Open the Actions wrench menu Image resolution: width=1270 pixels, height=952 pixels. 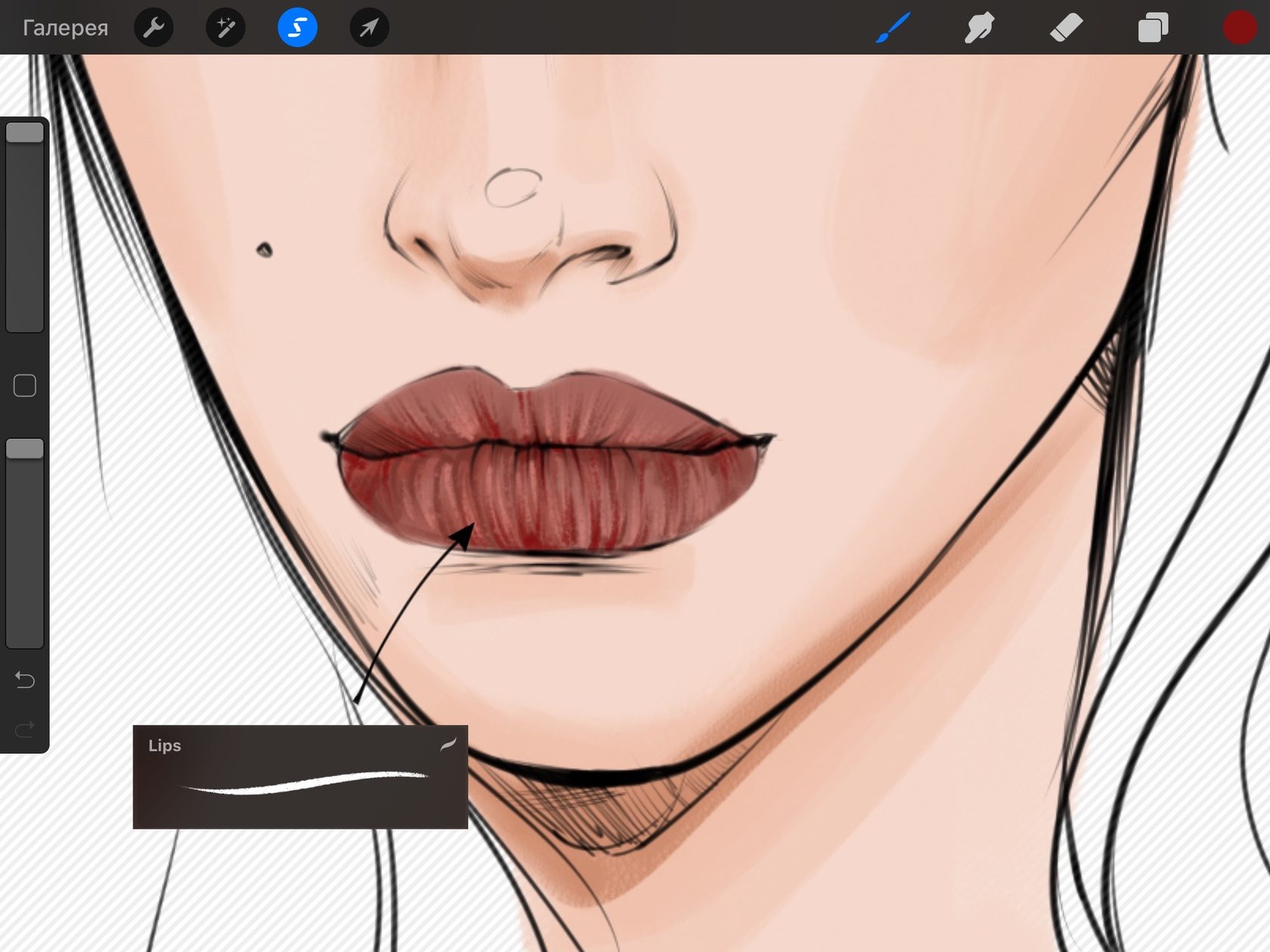click(153, 28)
